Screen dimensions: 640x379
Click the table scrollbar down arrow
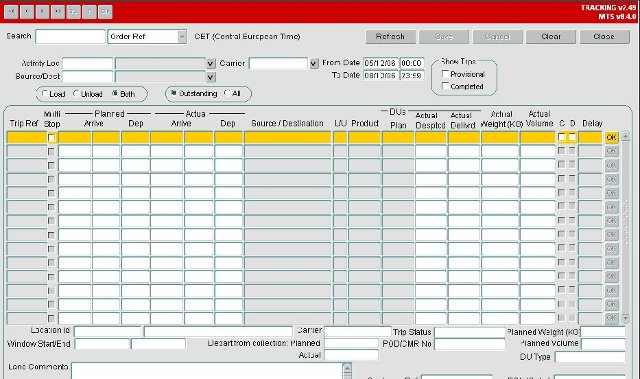625,318
